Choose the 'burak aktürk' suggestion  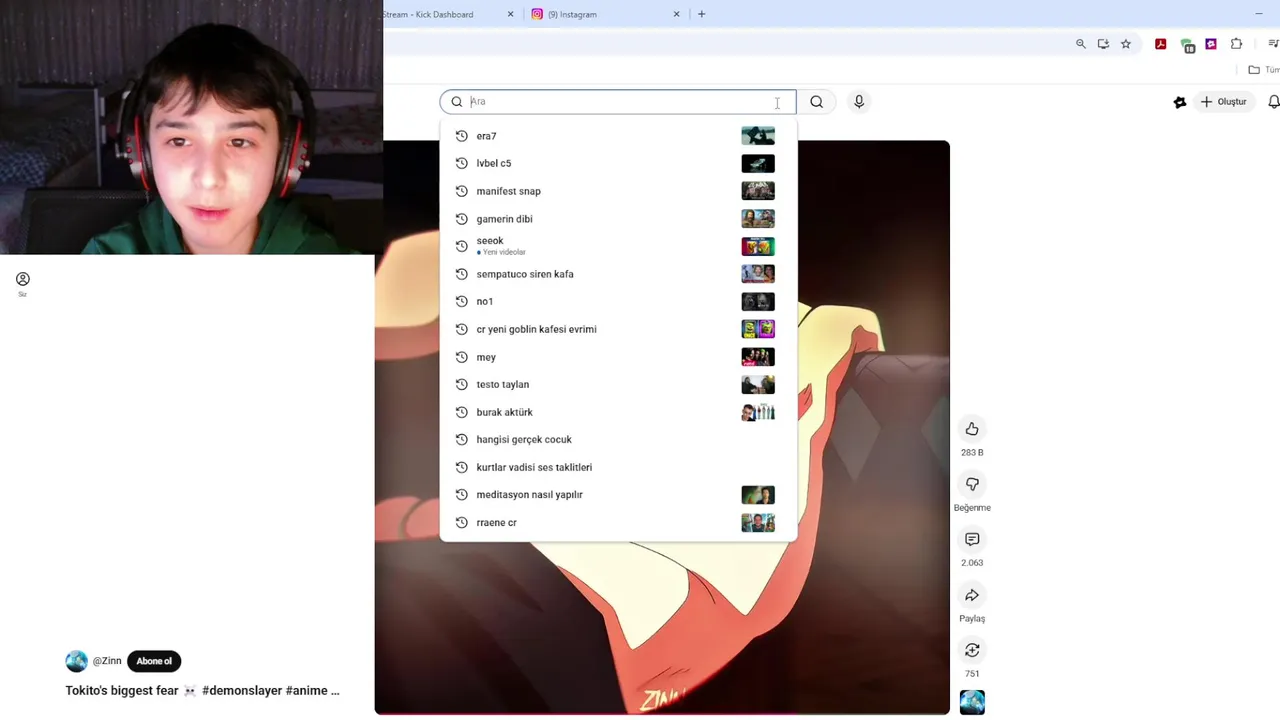pyautogui.click(x=618, y=412)
